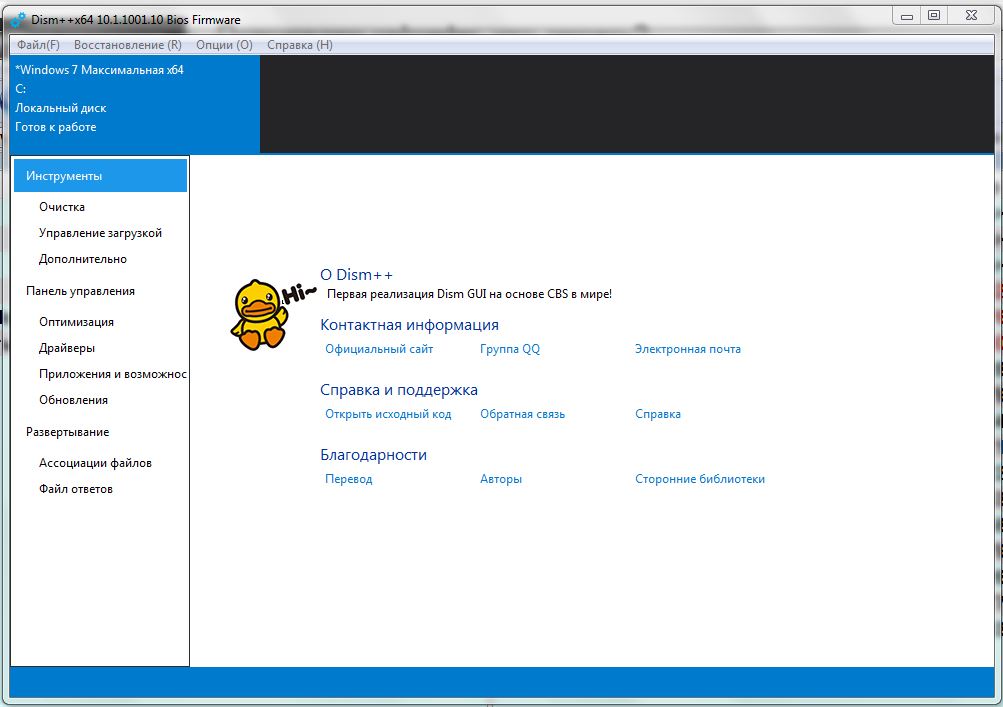Click Открыть исходный код link
Image resolution: width=1003 pixels, height=707 pixels.
(x=388, y=414)
